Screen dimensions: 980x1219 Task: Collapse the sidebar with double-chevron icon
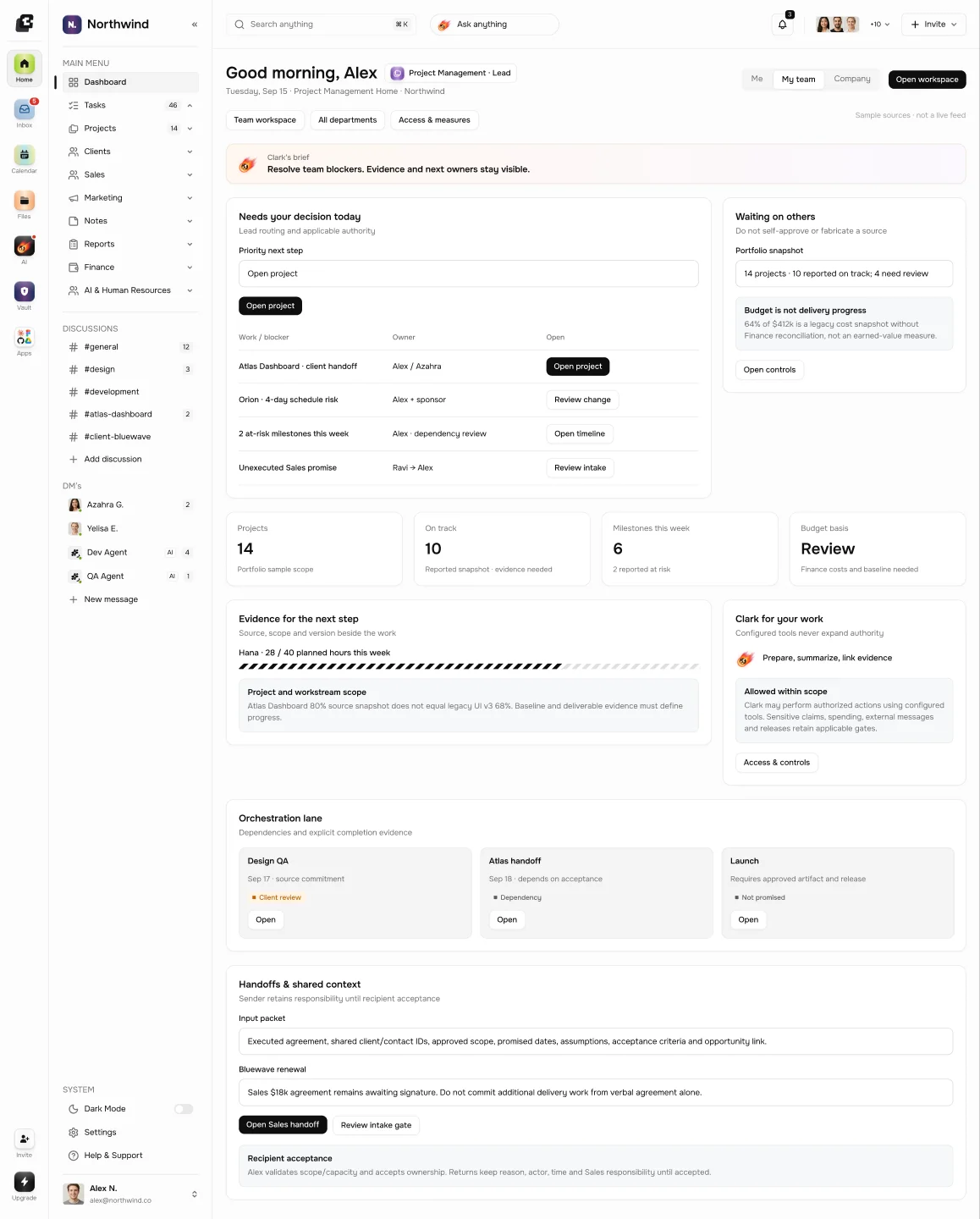(x=195, y=25)
